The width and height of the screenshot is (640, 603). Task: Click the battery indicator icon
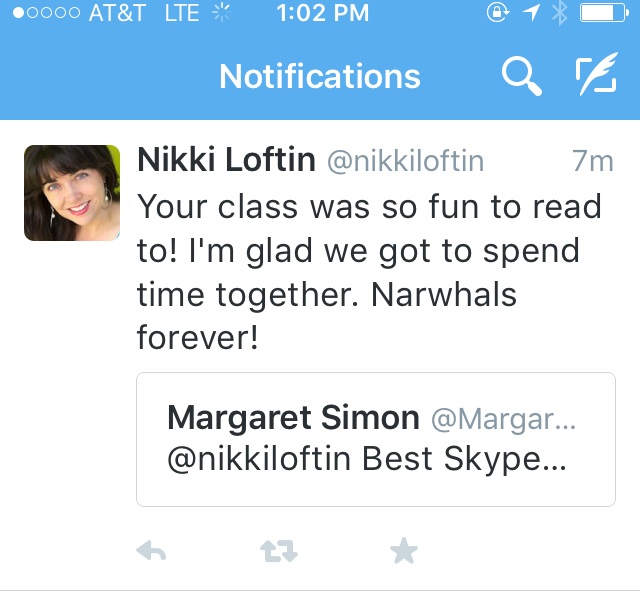click(x=605, y=14)
